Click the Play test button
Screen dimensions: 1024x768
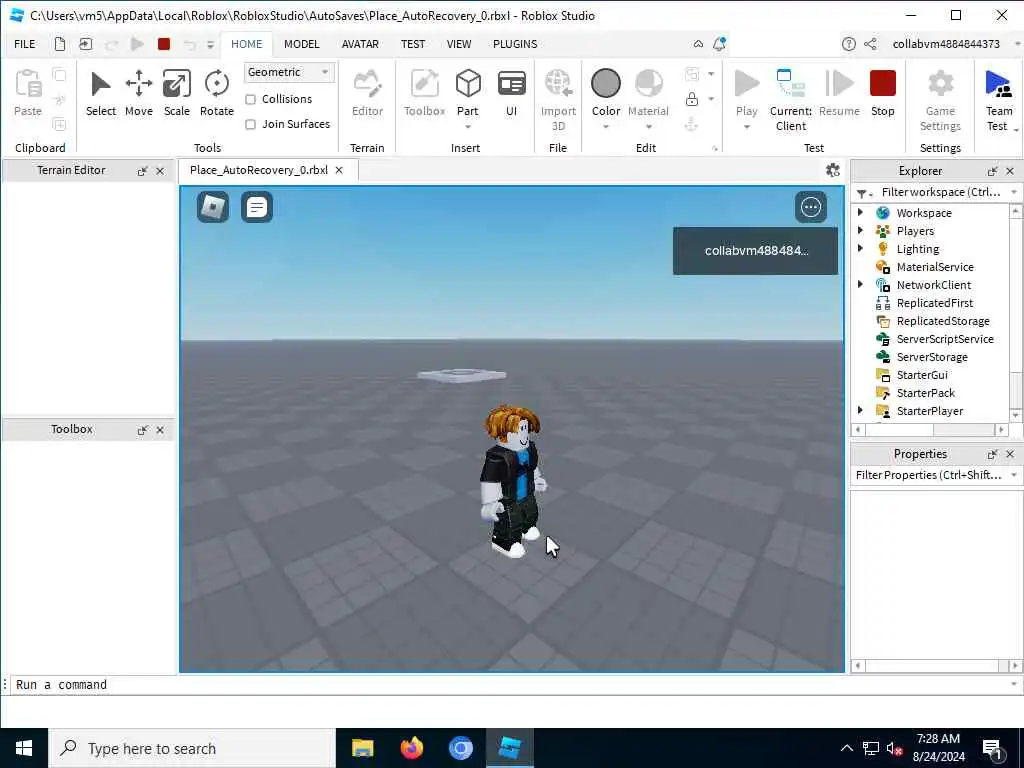(746, 84)
